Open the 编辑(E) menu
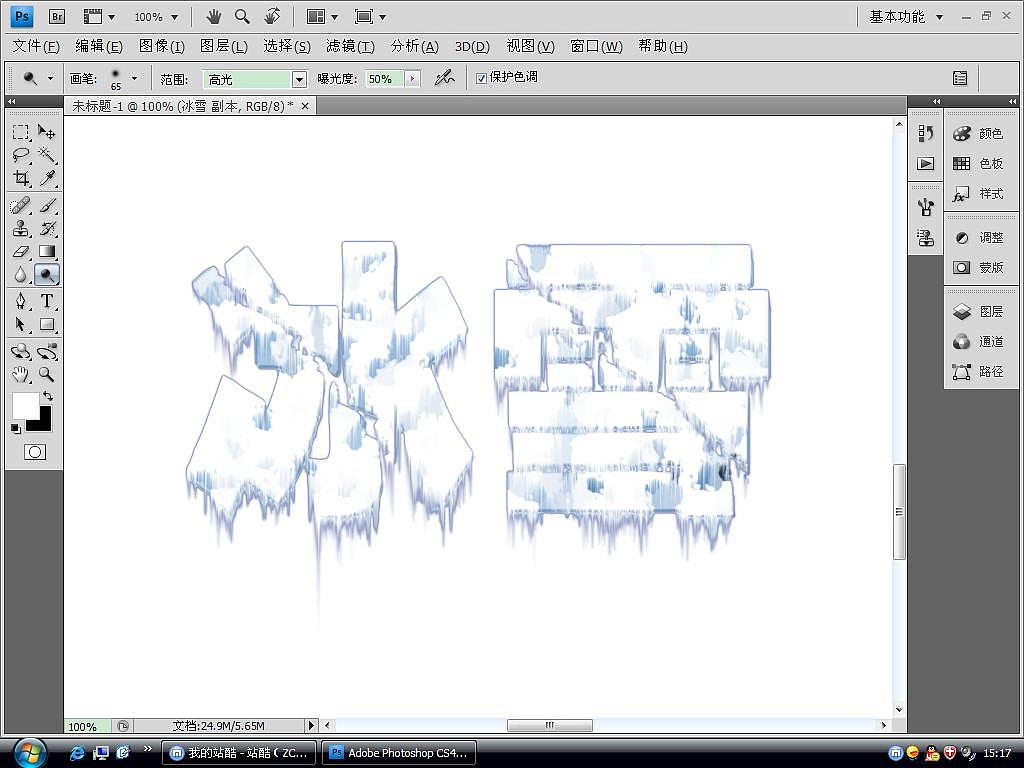This screenshot has width=1024, height=768. click(99, 46)
